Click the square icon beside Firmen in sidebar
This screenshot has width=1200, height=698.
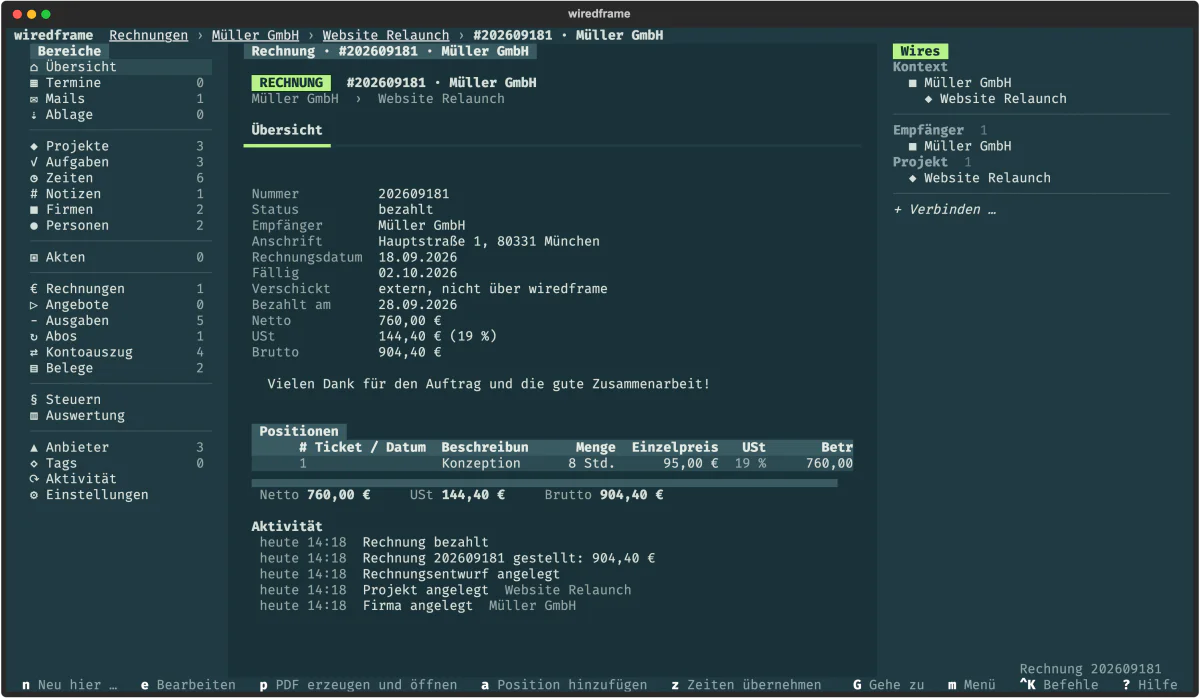click(x=34, y=210)
